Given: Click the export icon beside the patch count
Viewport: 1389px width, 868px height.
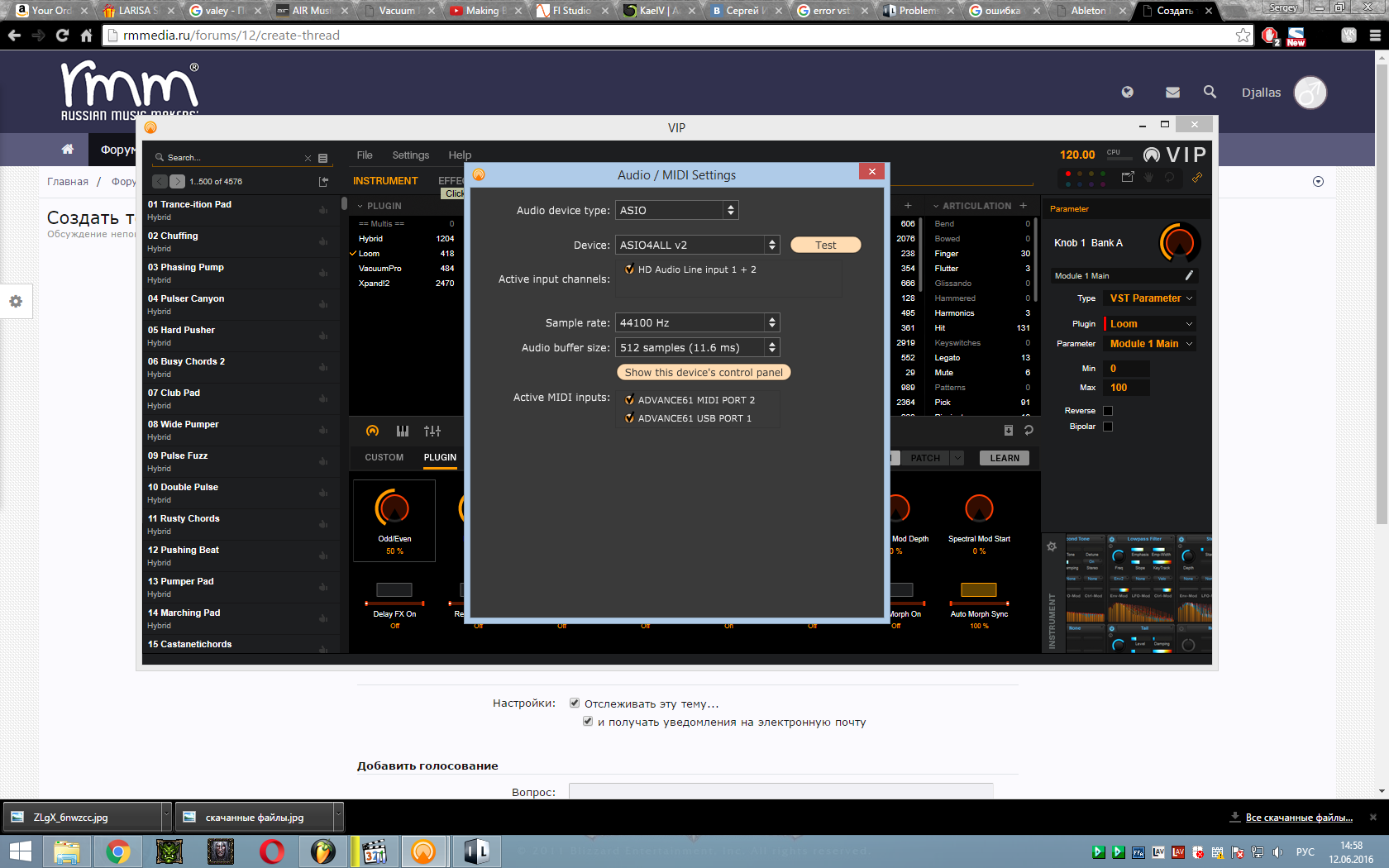Looking at the screenshot, I should pos(323,181).
